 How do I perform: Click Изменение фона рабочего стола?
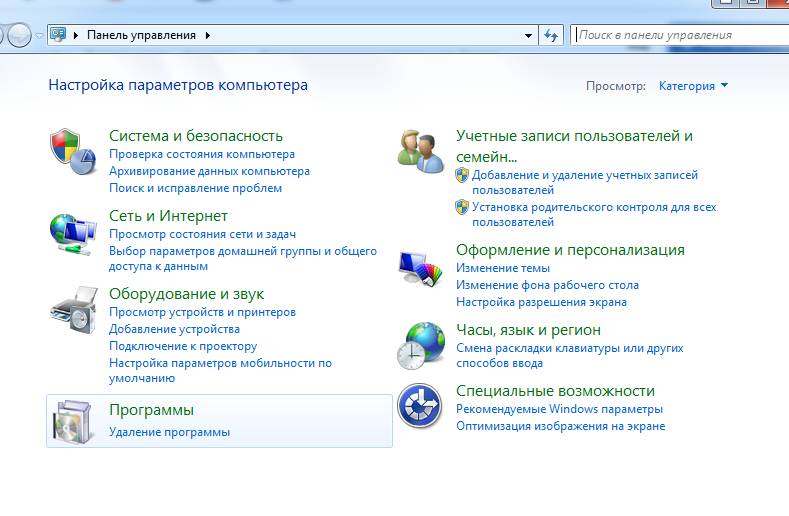pyautogui.click(x=547, y=285)
